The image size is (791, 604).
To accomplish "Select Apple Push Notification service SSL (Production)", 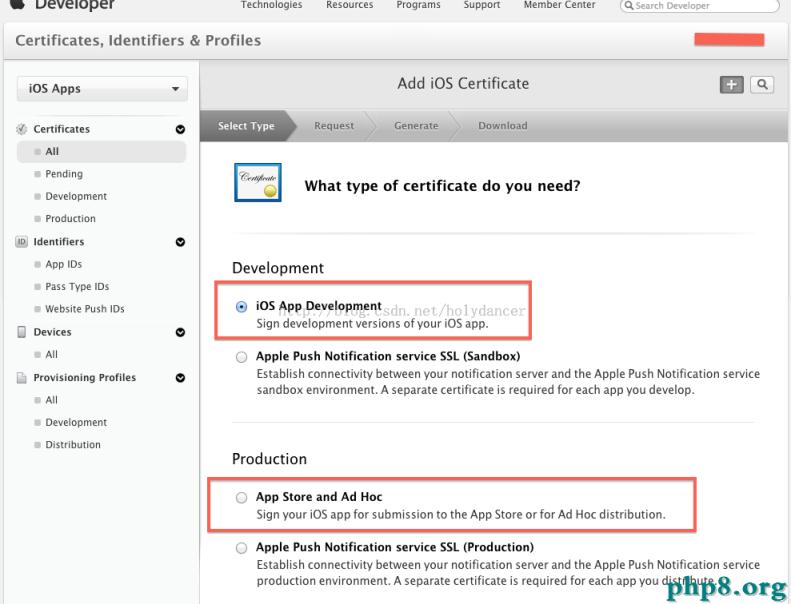I will (x=242, y=547).
